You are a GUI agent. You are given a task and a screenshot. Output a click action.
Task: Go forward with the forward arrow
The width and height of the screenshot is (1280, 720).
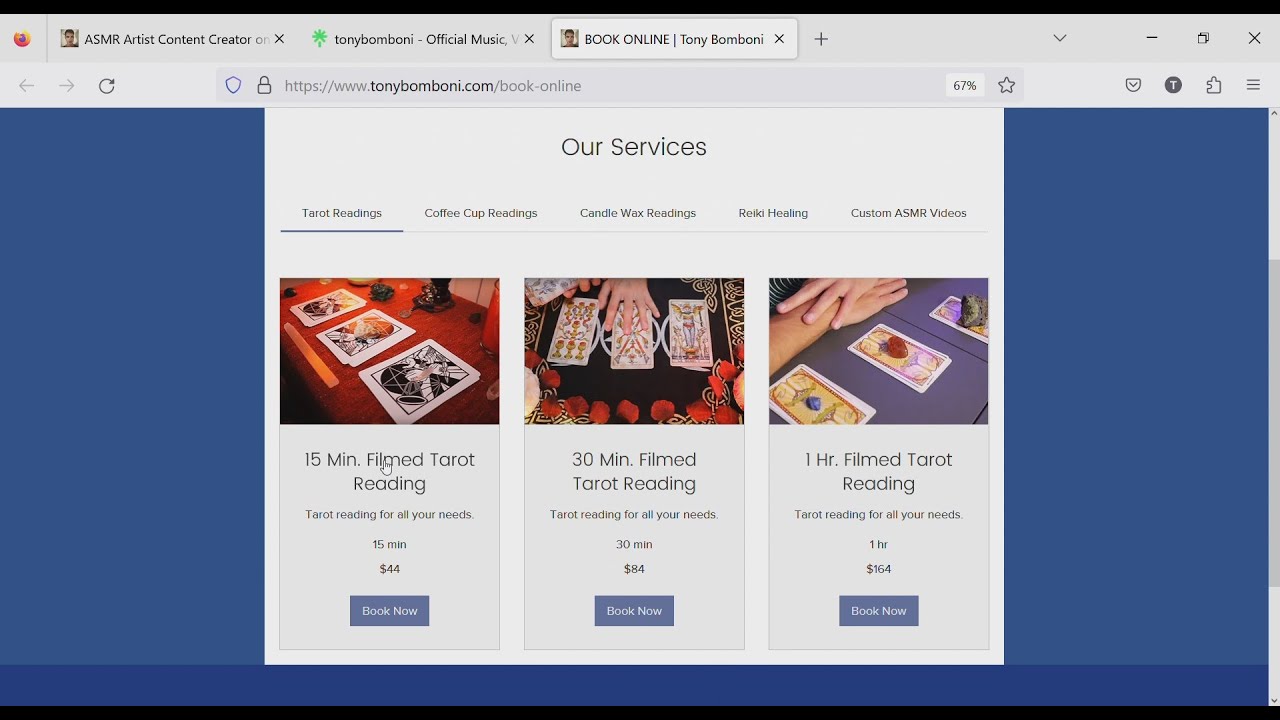67,86
